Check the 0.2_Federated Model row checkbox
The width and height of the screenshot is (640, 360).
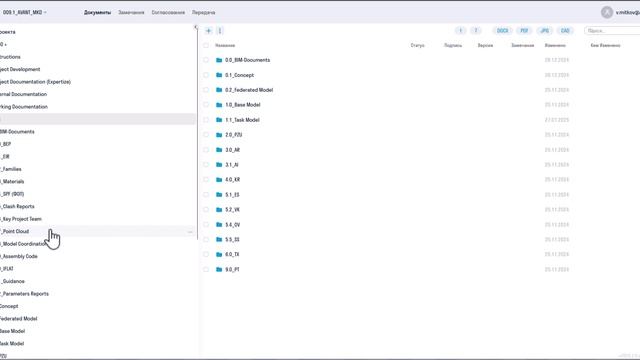pyautogui.click(x=206, y=90)
